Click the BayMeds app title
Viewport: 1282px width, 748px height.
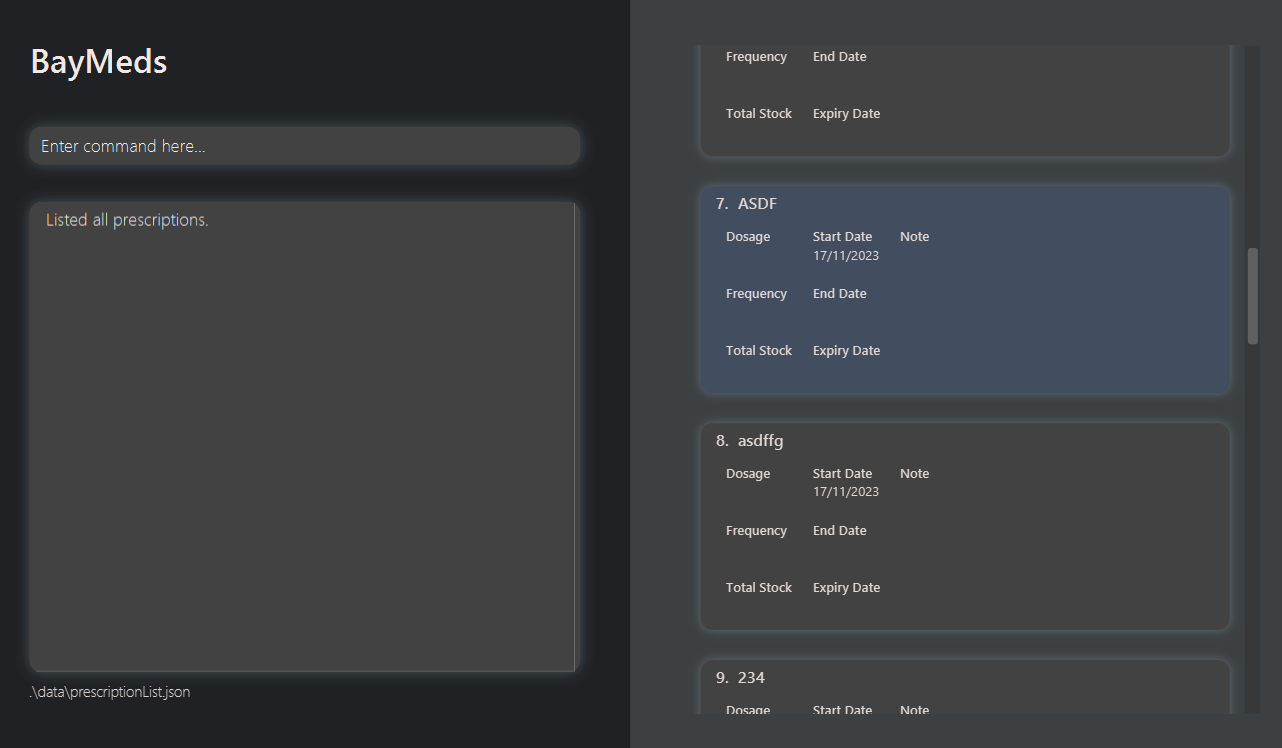coord(99,62)
